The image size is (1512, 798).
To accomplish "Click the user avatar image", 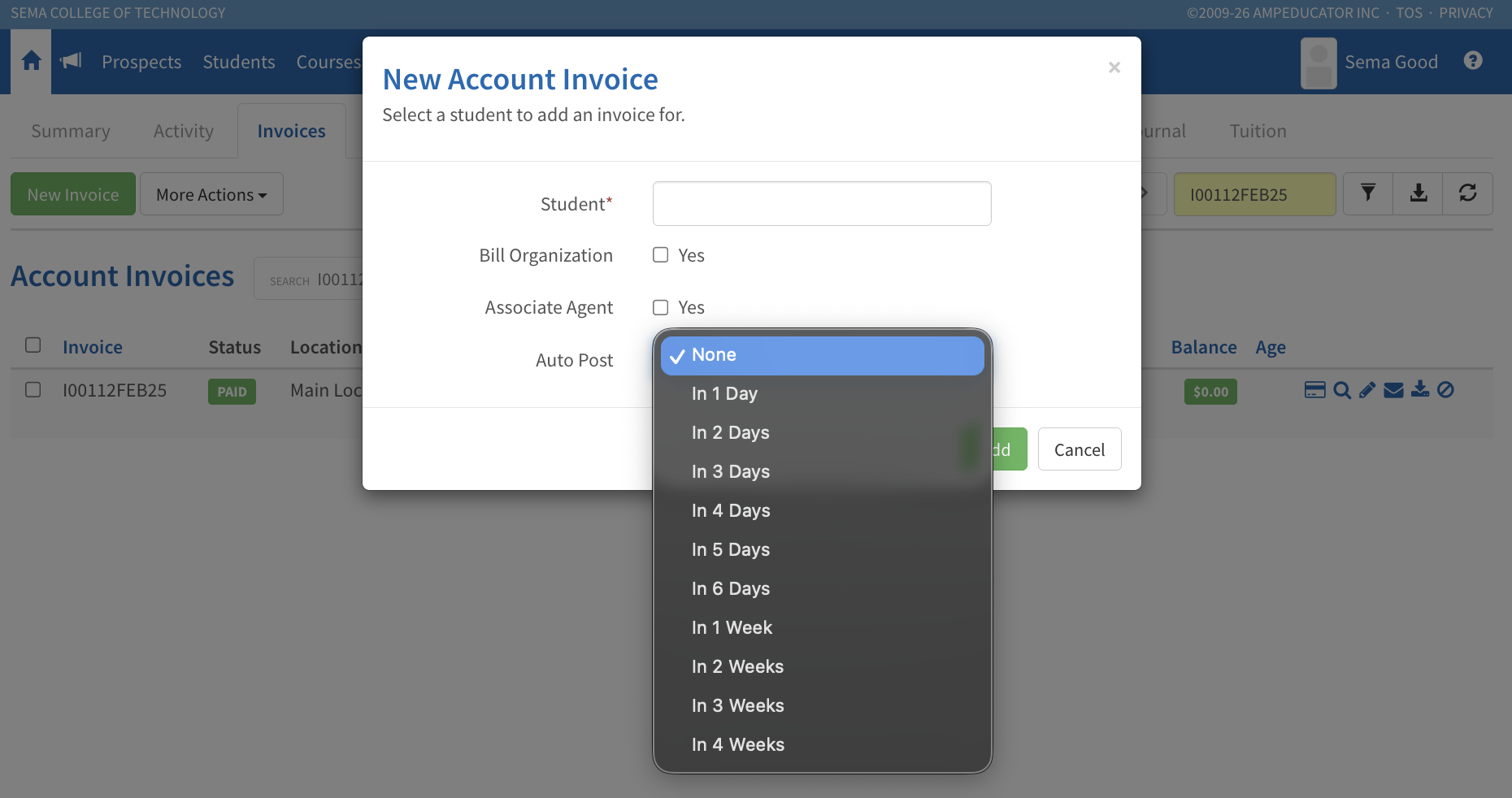I will pyautogui.click(x=1319, y=63).
